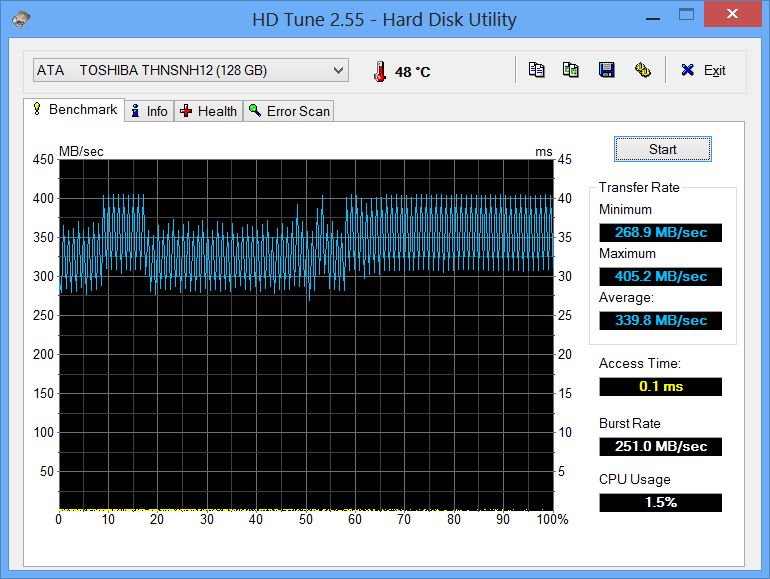Screen dimensions: 770x579
Task: Open options with the yellow gears icon
Action: (642, 70)
